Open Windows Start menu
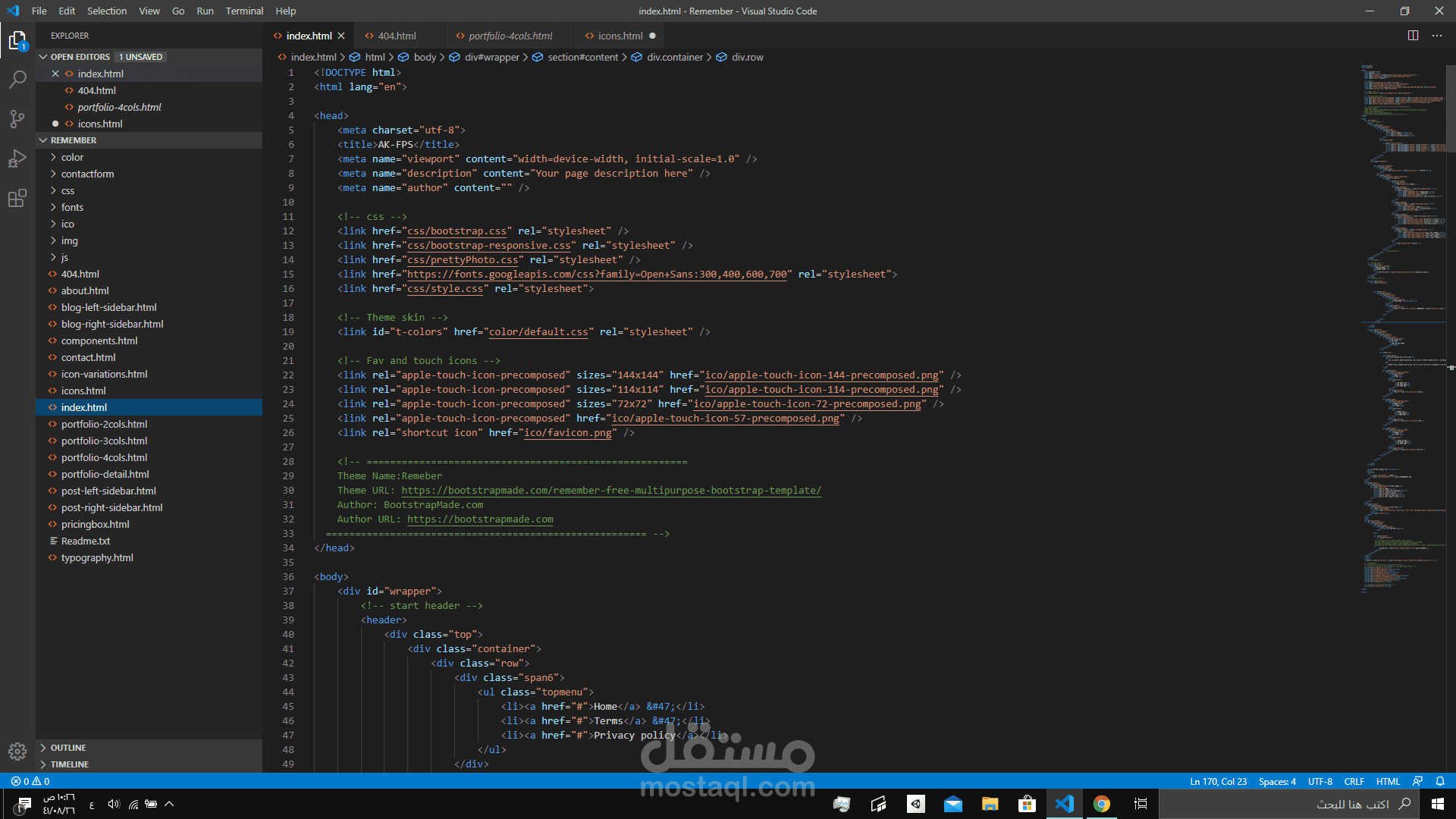 point(1438,804)
